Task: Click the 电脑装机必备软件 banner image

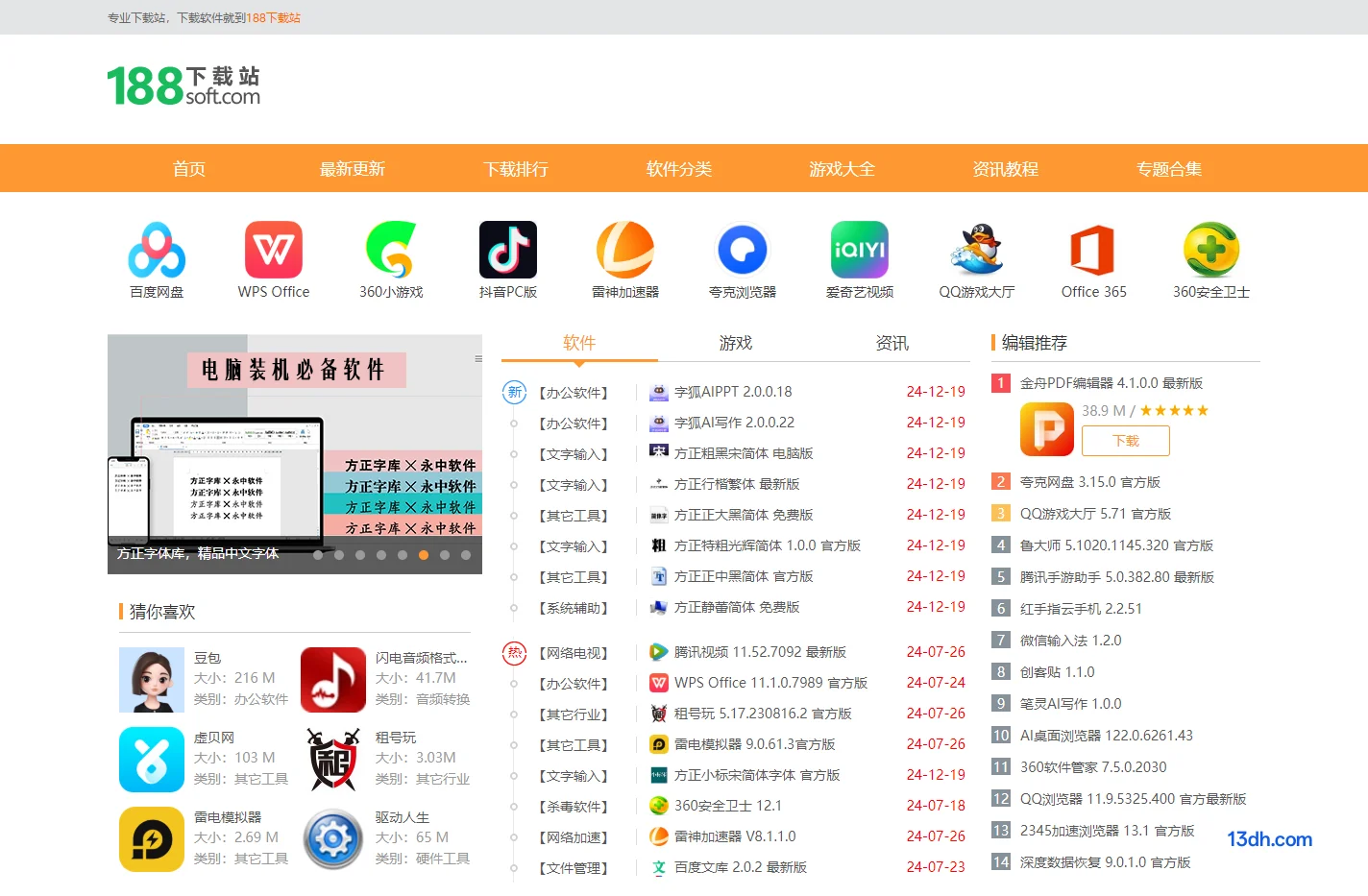Action: (295, 453)
